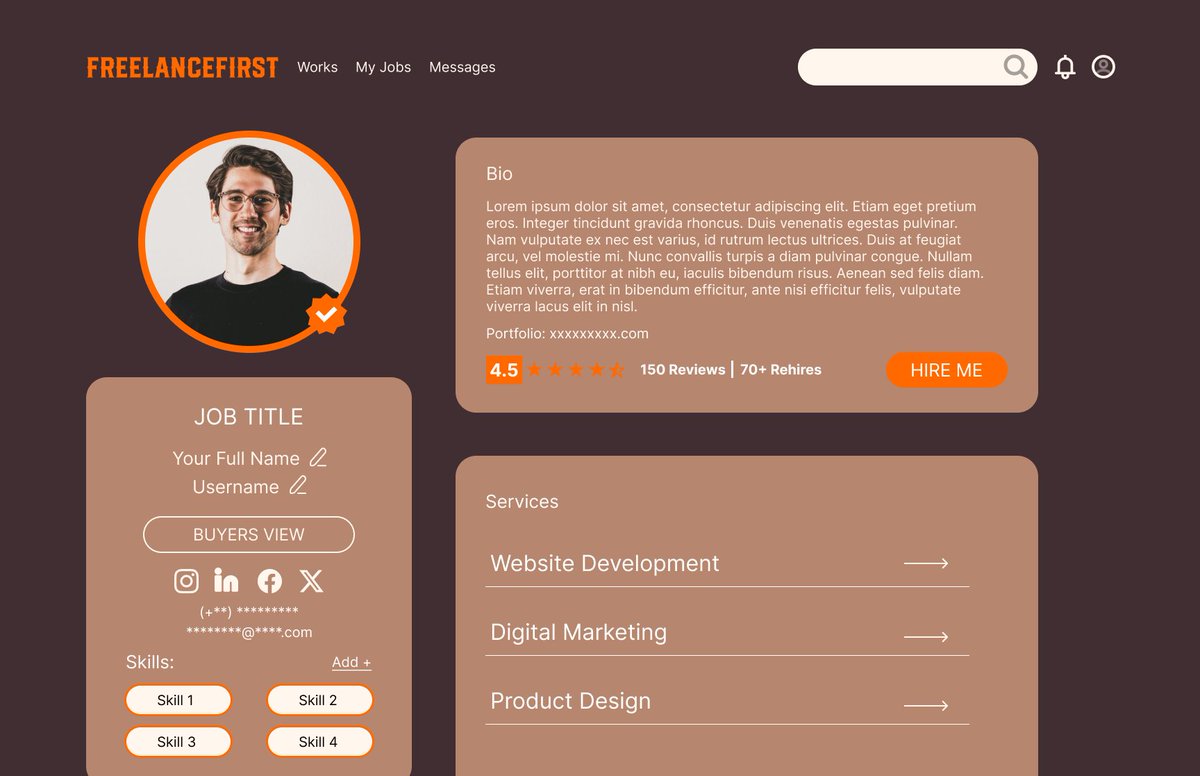
Task: Click the verified badge on photo
Action: click(326, 314)
